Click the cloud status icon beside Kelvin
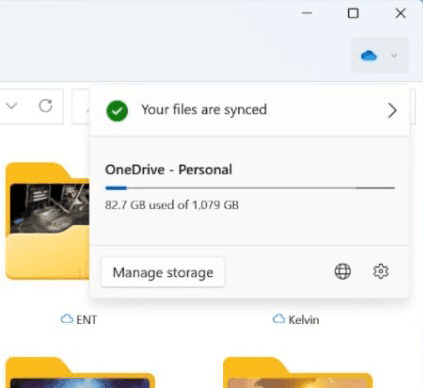The height and width of the screenshot is (388, 423). [x=279, y=319]
